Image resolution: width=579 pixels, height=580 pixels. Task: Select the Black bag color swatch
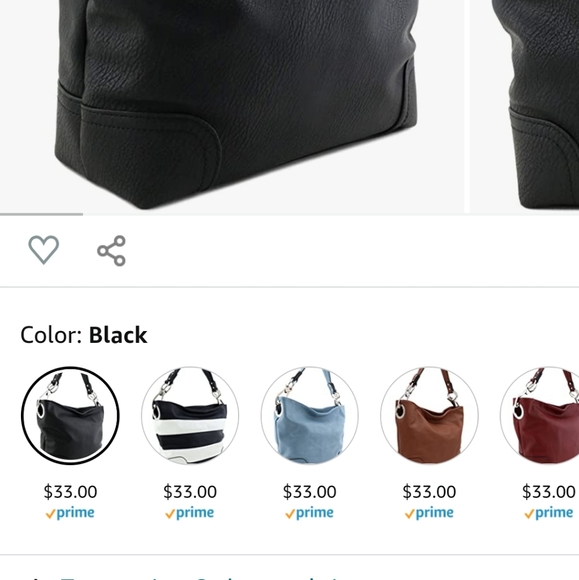[70, 415]
